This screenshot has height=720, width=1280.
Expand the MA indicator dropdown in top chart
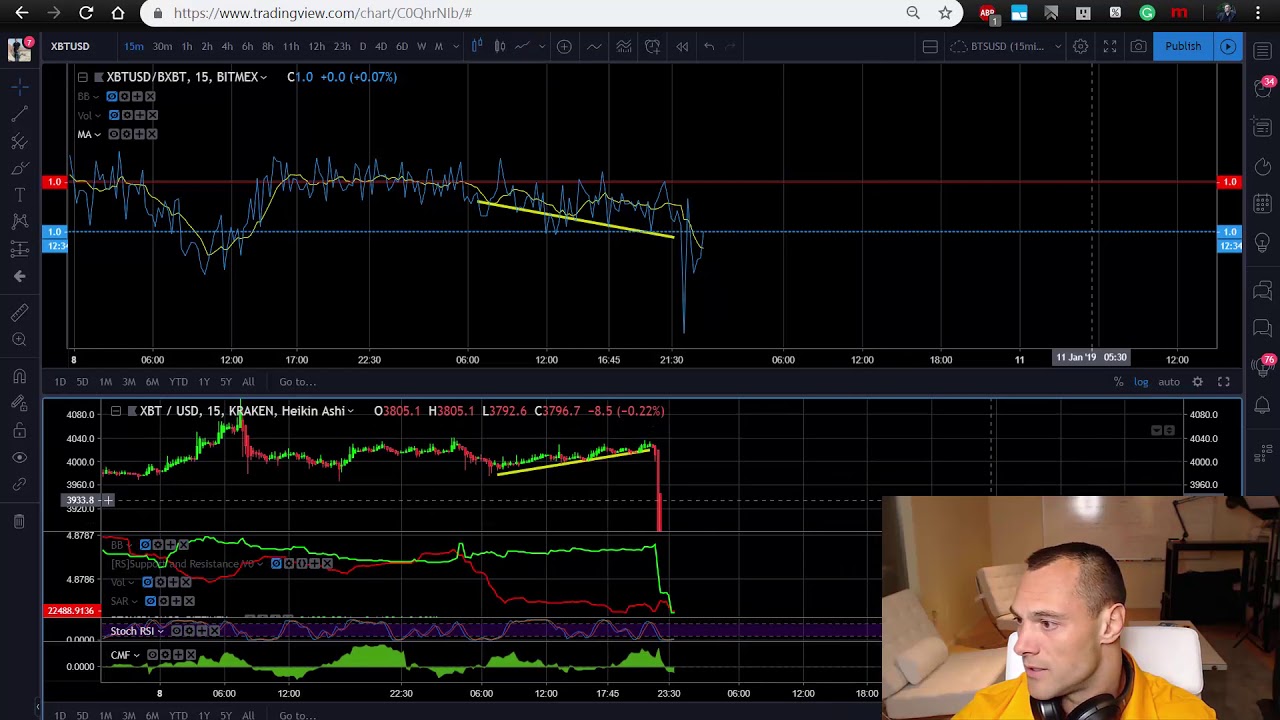click(97, 134)
